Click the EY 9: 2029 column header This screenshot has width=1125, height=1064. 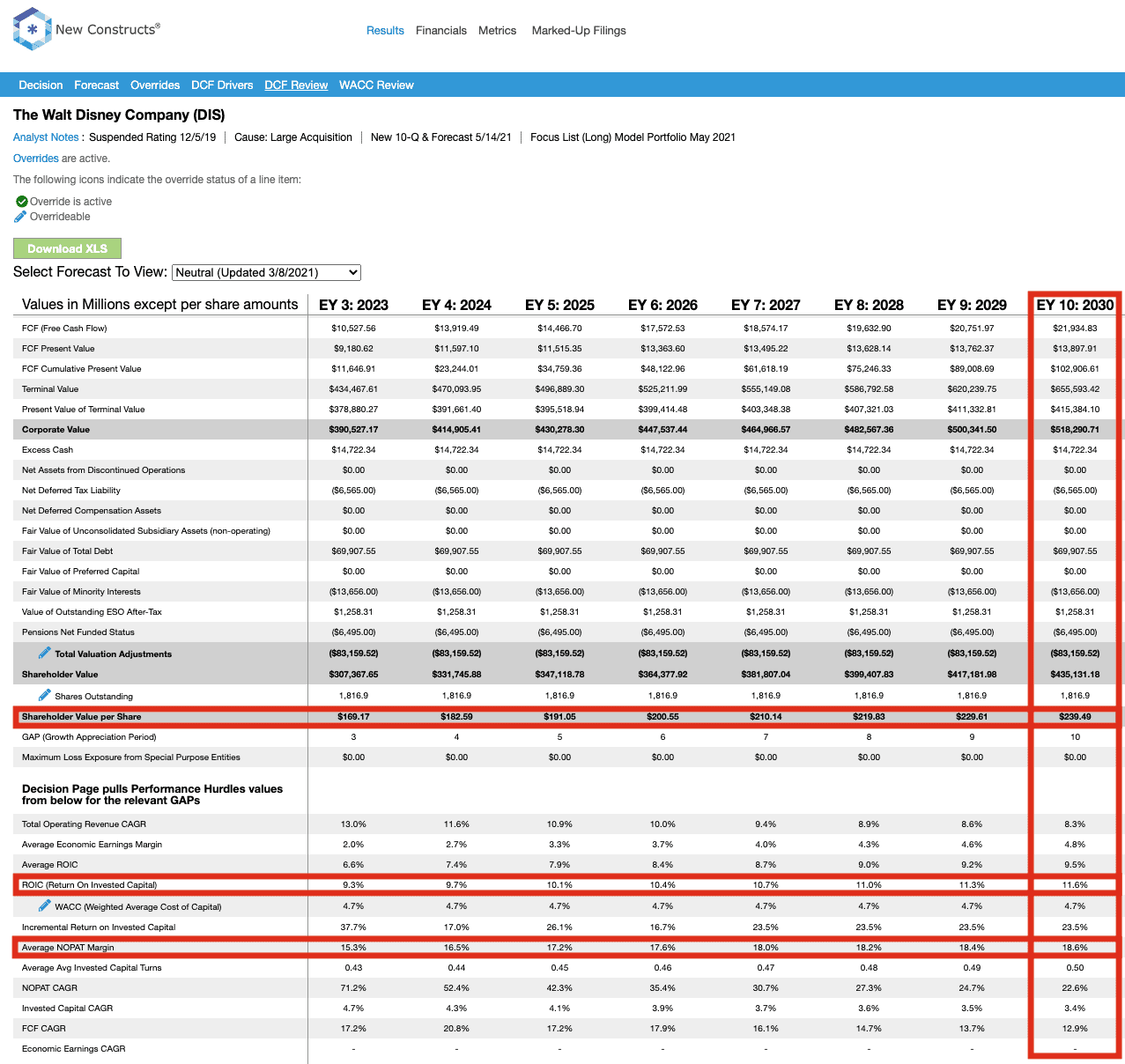[972, 305]
